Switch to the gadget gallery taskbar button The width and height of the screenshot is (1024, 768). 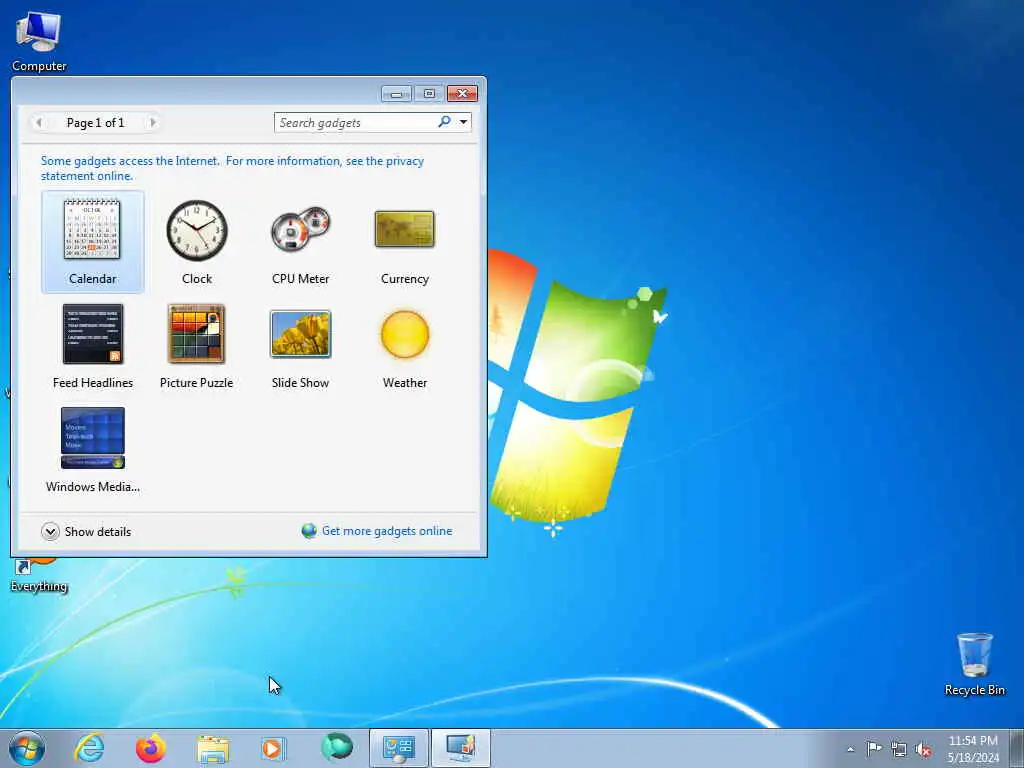(460, 748)
